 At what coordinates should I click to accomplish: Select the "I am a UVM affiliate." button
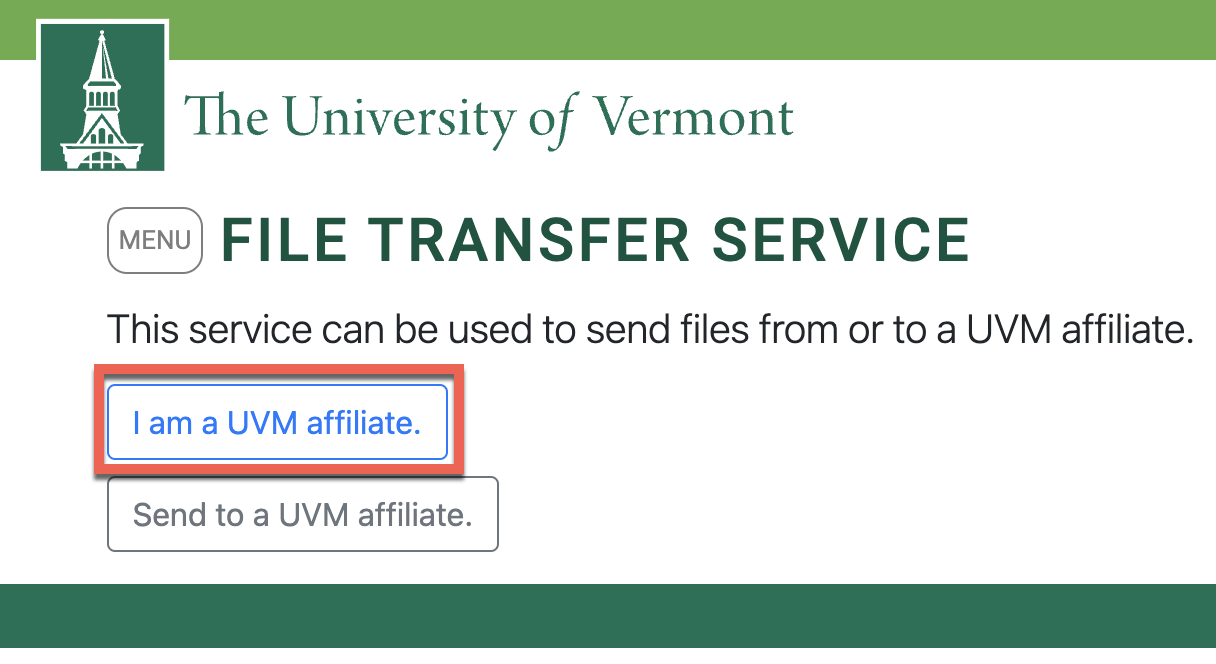(277, 423)
